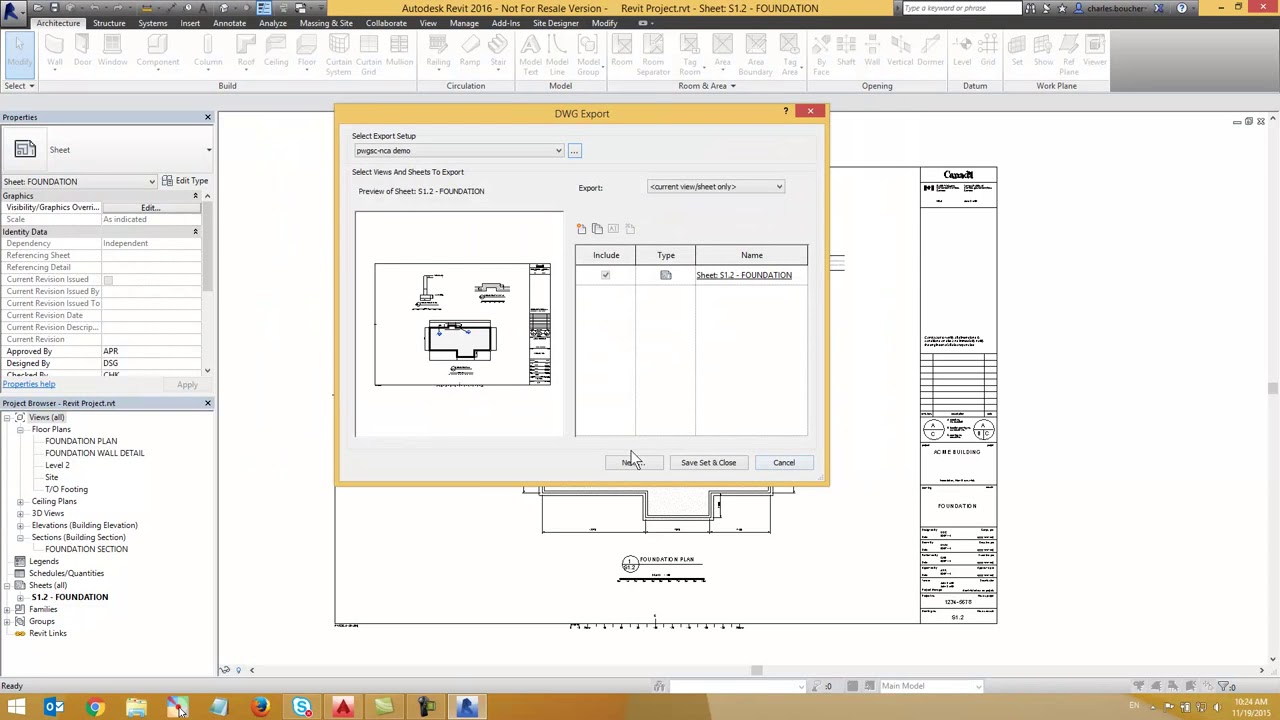
Task: Collapse the Graphics section in Properties
Action: point(195,196)
